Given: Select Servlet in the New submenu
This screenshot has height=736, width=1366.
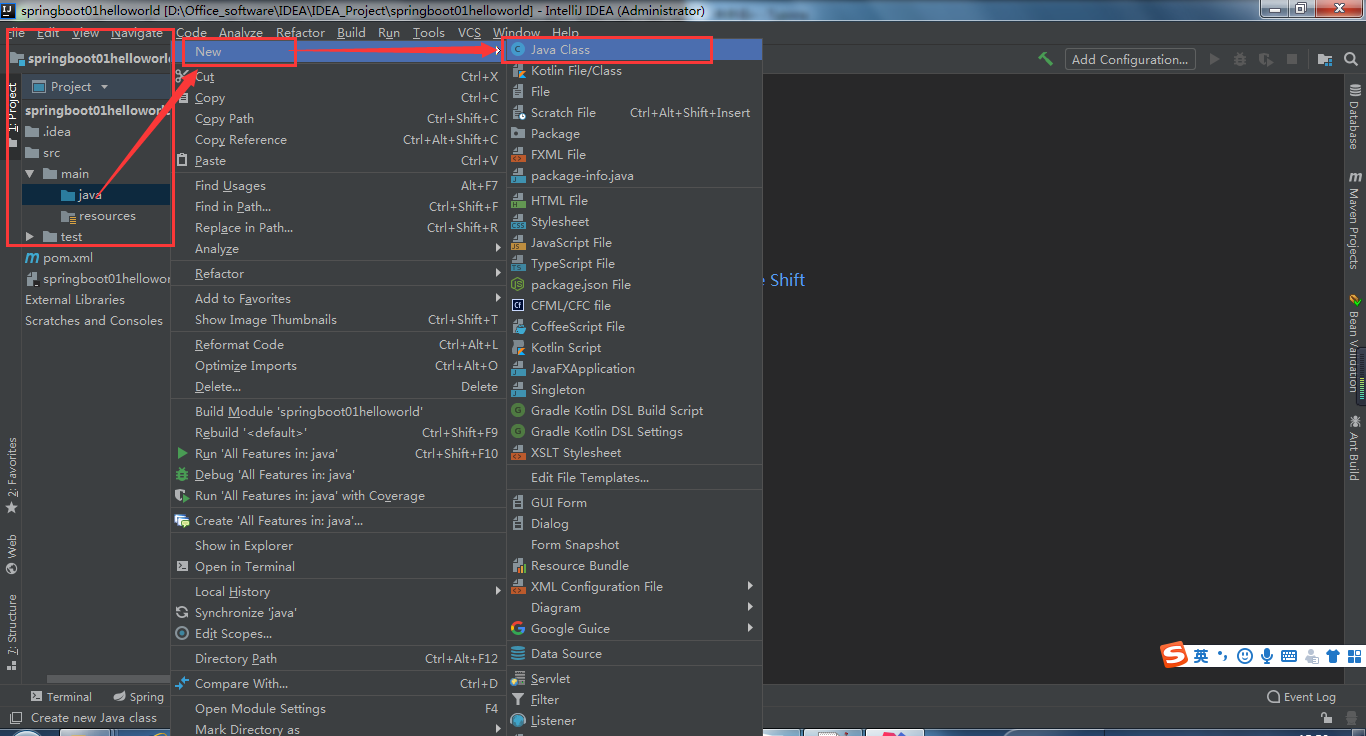Looking at the screenshot, I should (634, 679).
